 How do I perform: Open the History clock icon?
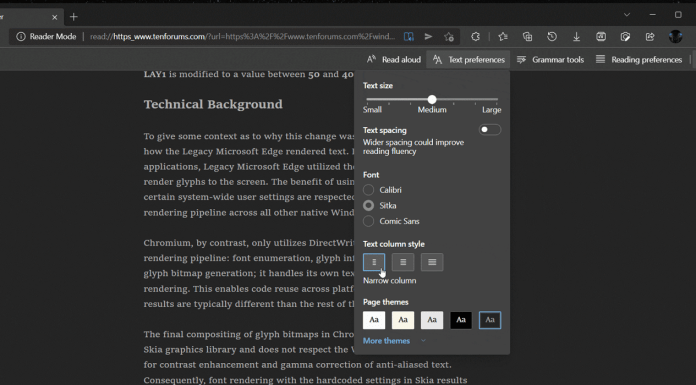tap(552, 36)
